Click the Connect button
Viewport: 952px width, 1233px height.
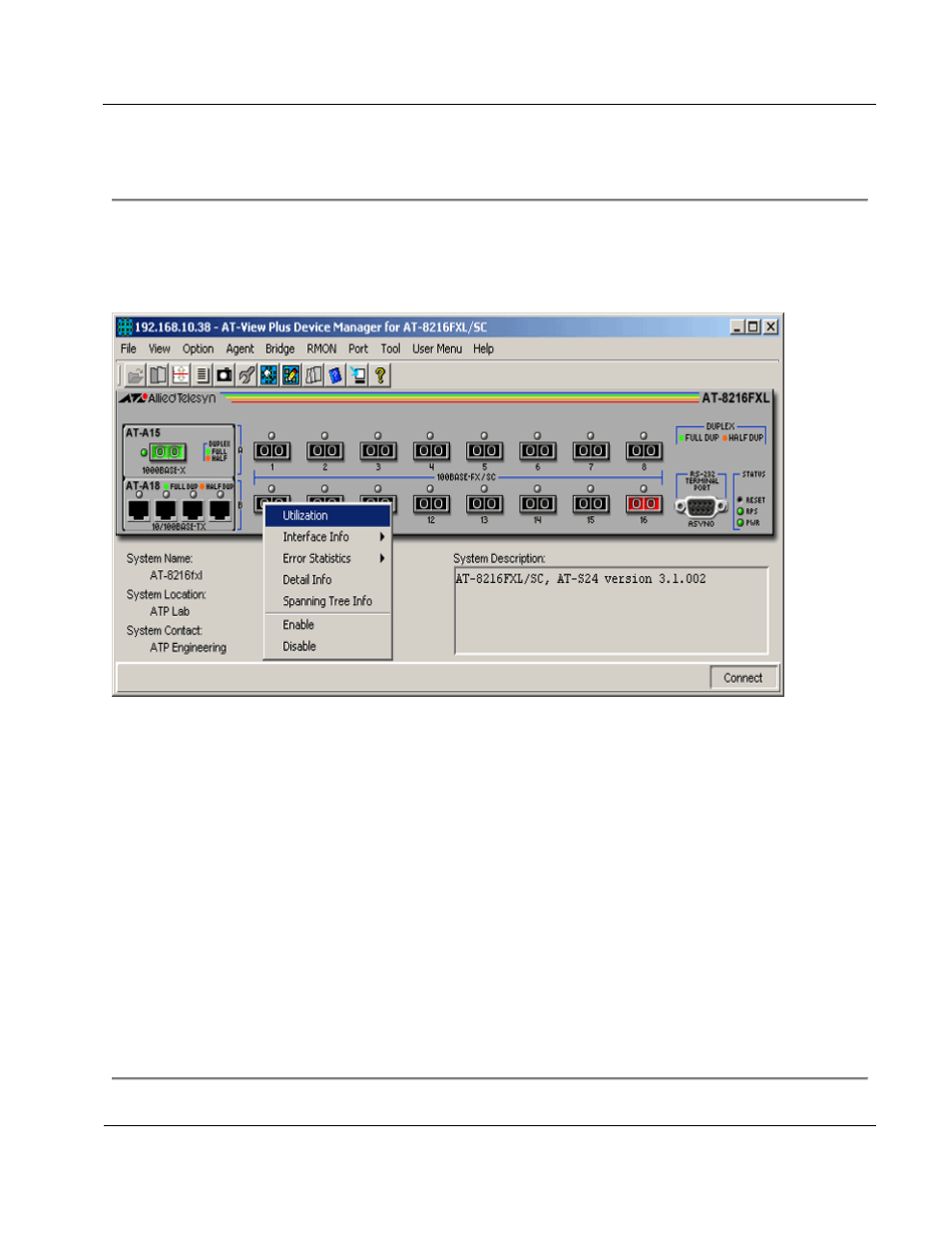(743, 678)
